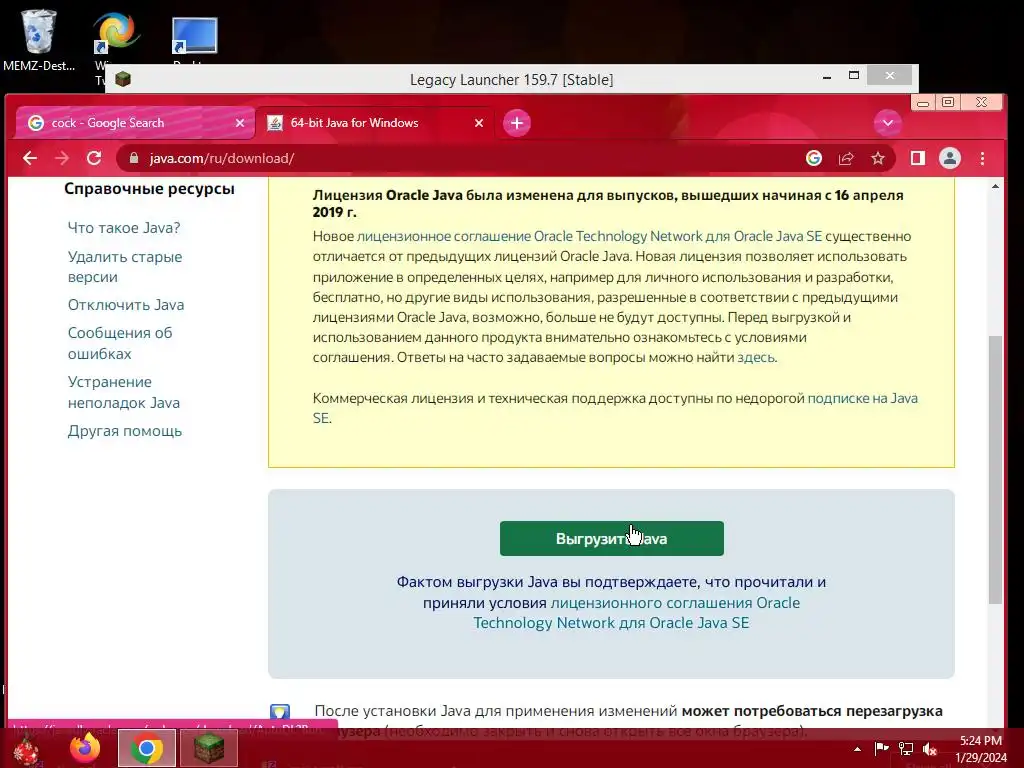Select the 64-bit Java for Windows tab
This screenshot has height=768, width=1024.
click(375, 123)
